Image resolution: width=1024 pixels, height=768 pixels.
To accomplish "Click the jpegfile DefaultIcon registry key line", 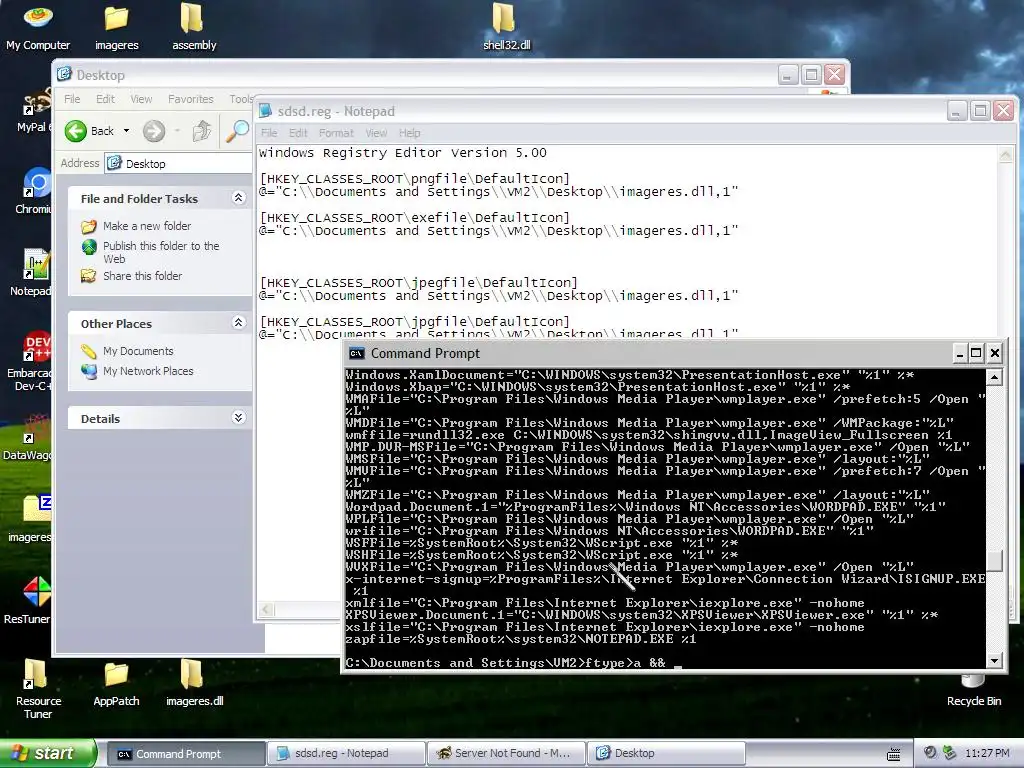I will [x=419, y=282].
